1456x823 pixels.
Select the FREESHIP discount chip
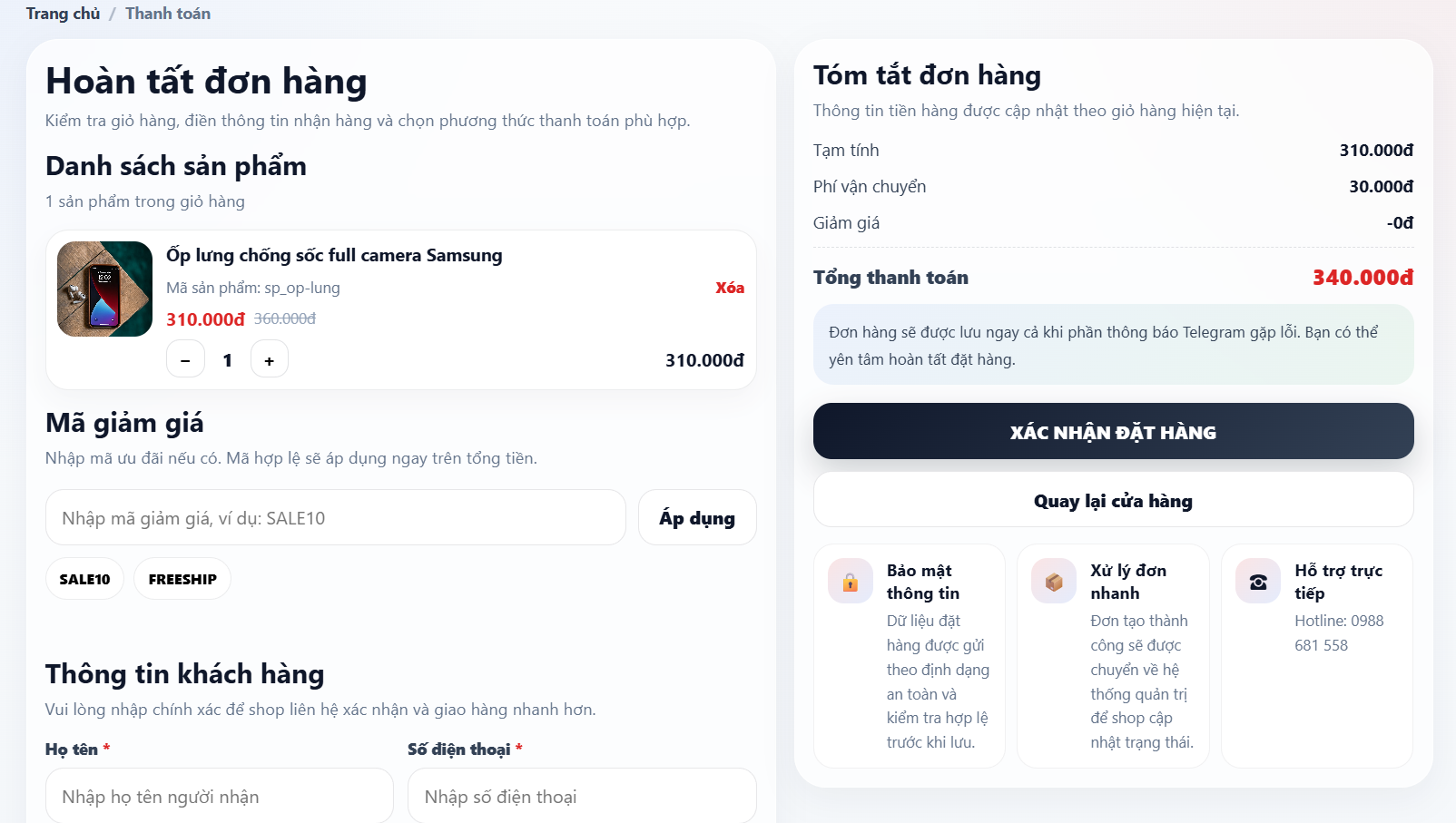[182, 578]
